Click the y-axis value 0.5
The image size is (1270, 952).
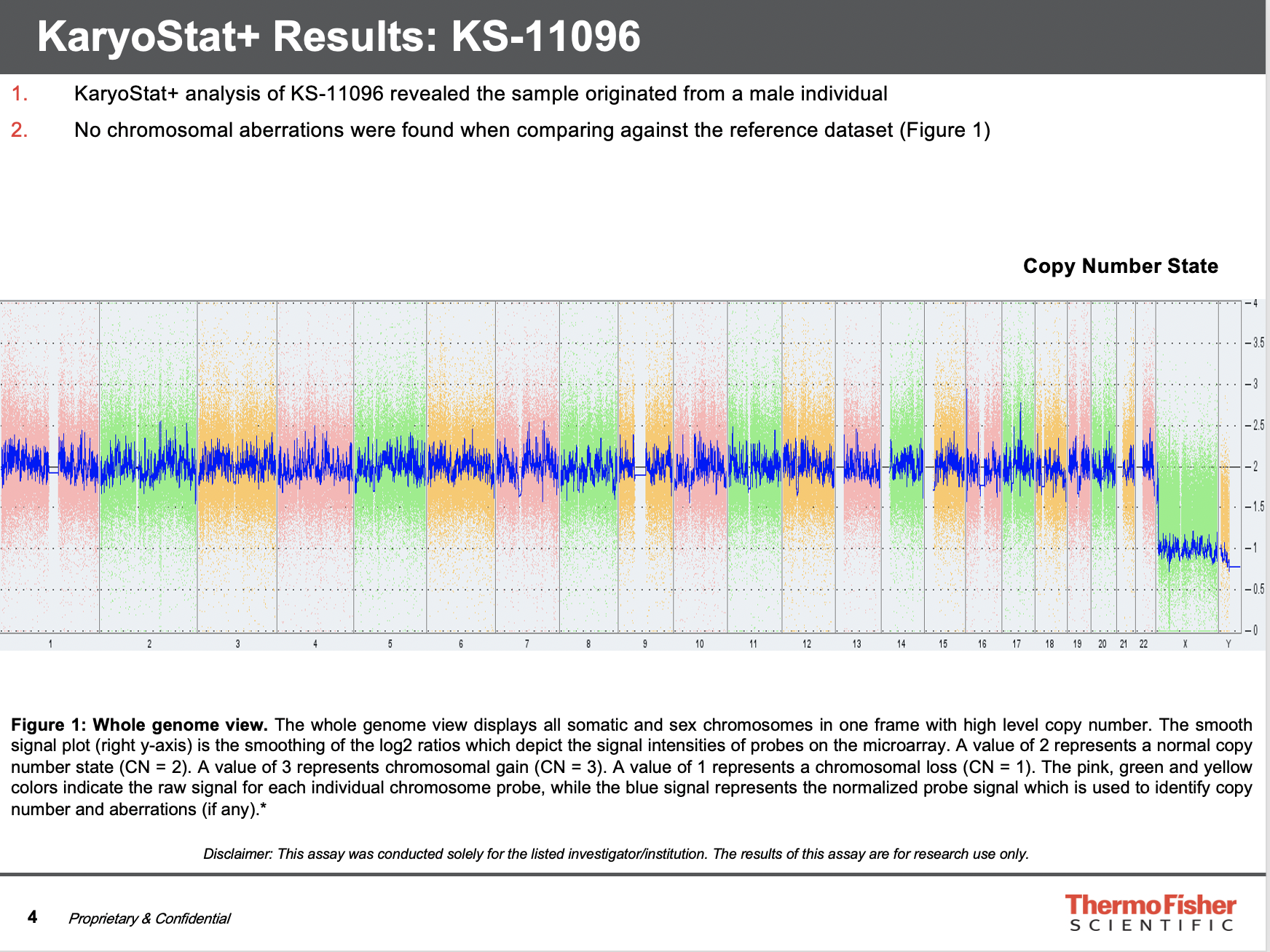point(1259,590)
